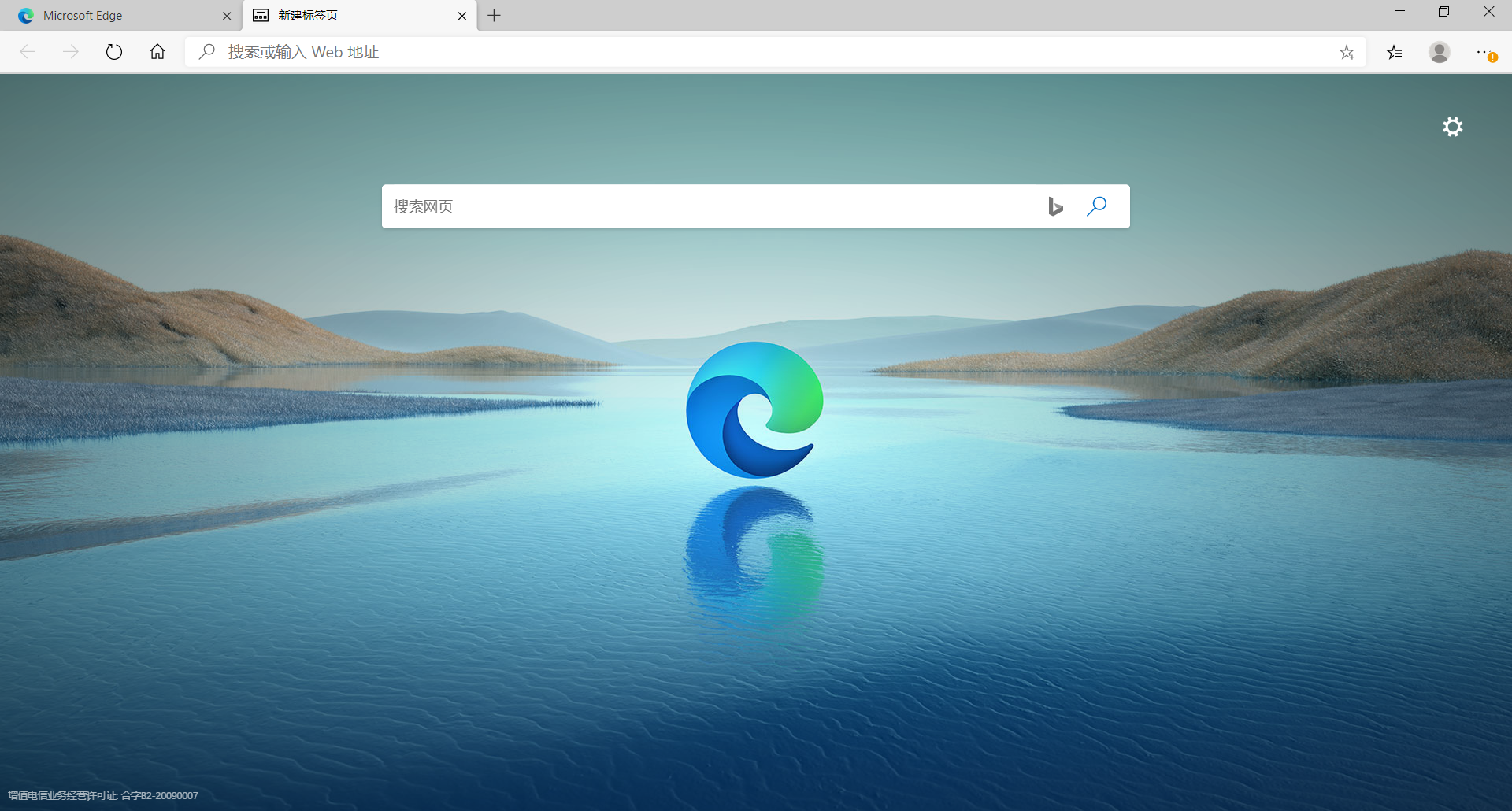Close the Microsoft Edge tab
This screenshot has width=1512, height=811.
[227, 16]
